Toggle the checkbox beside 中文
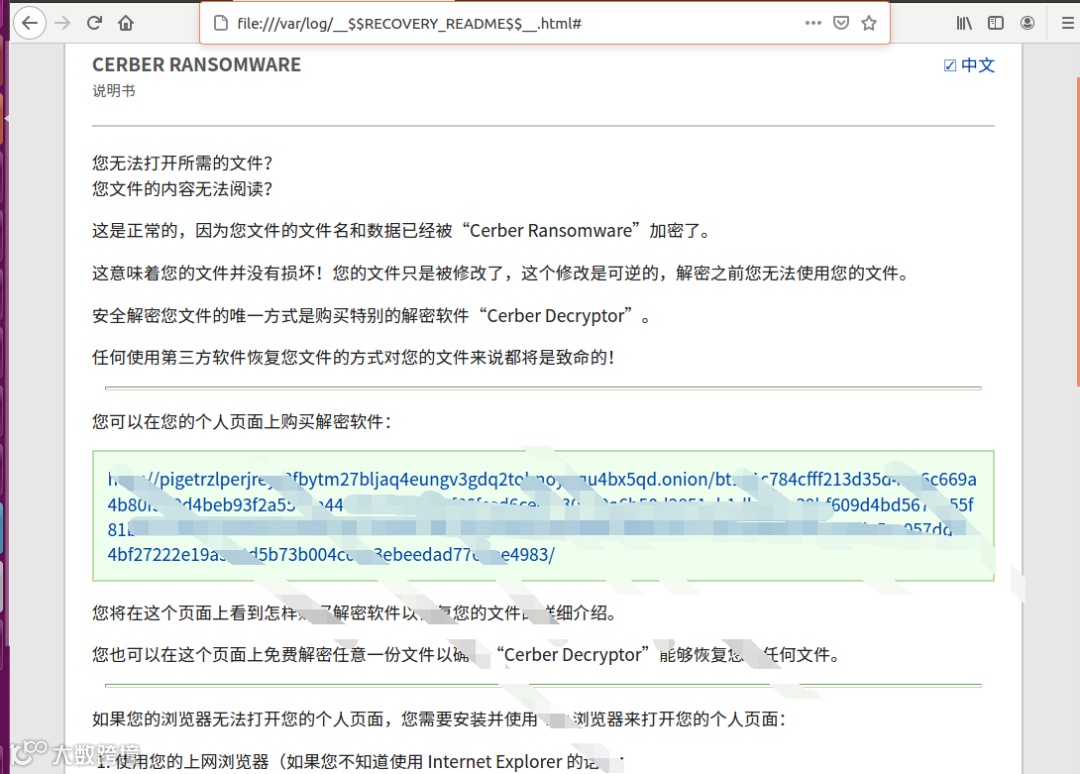 click(950, 65)
